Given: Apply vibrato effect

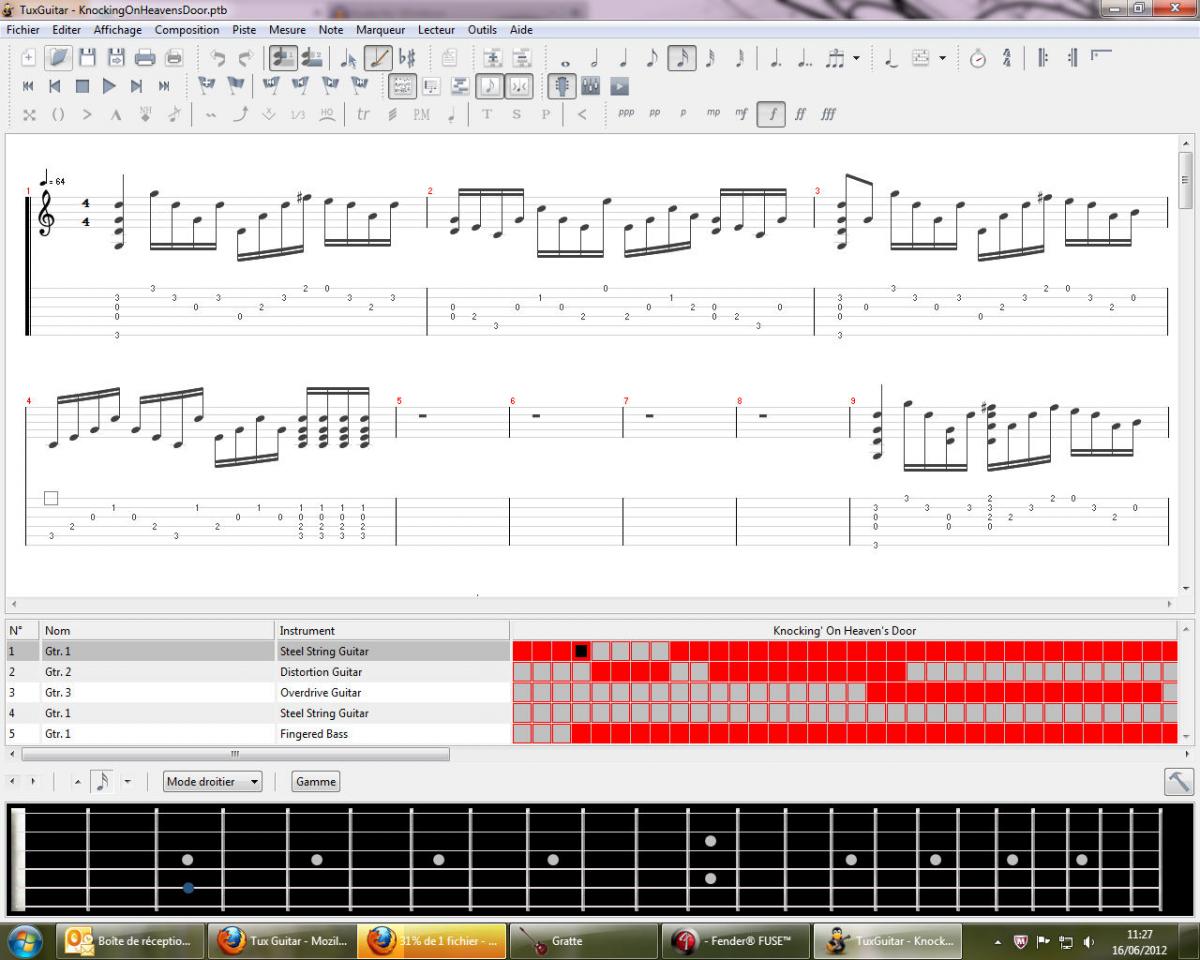Looking at the screenshot, I should [210, 114].
